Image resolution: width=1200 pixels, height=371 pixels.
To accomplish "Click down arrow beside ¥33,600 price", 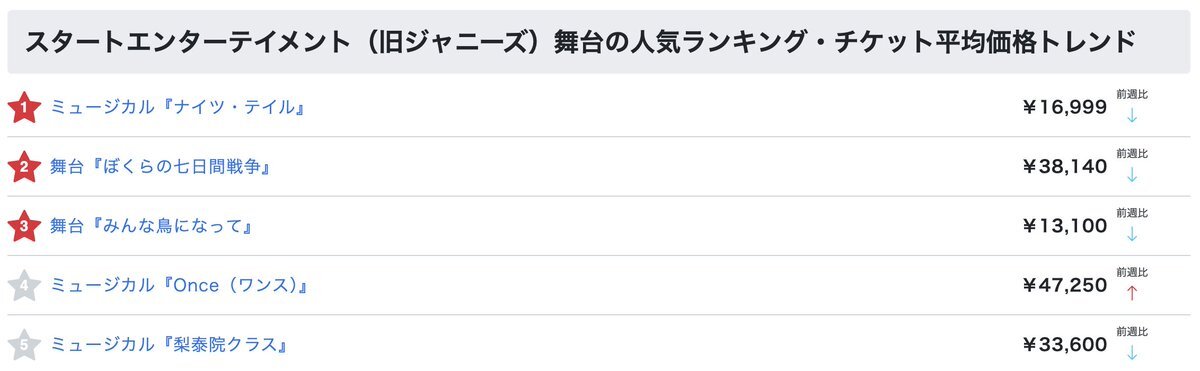I will tap(1132, 353).
